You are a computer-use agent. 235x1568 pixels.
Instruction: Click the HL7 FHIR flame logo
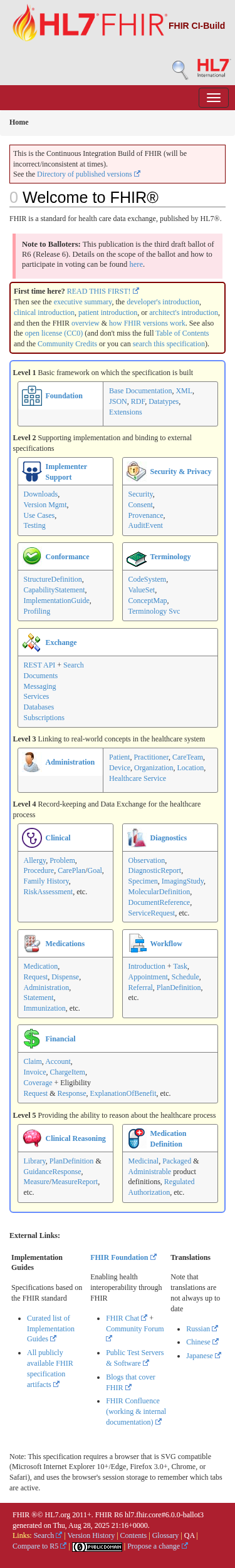click(x=89, y=24)
